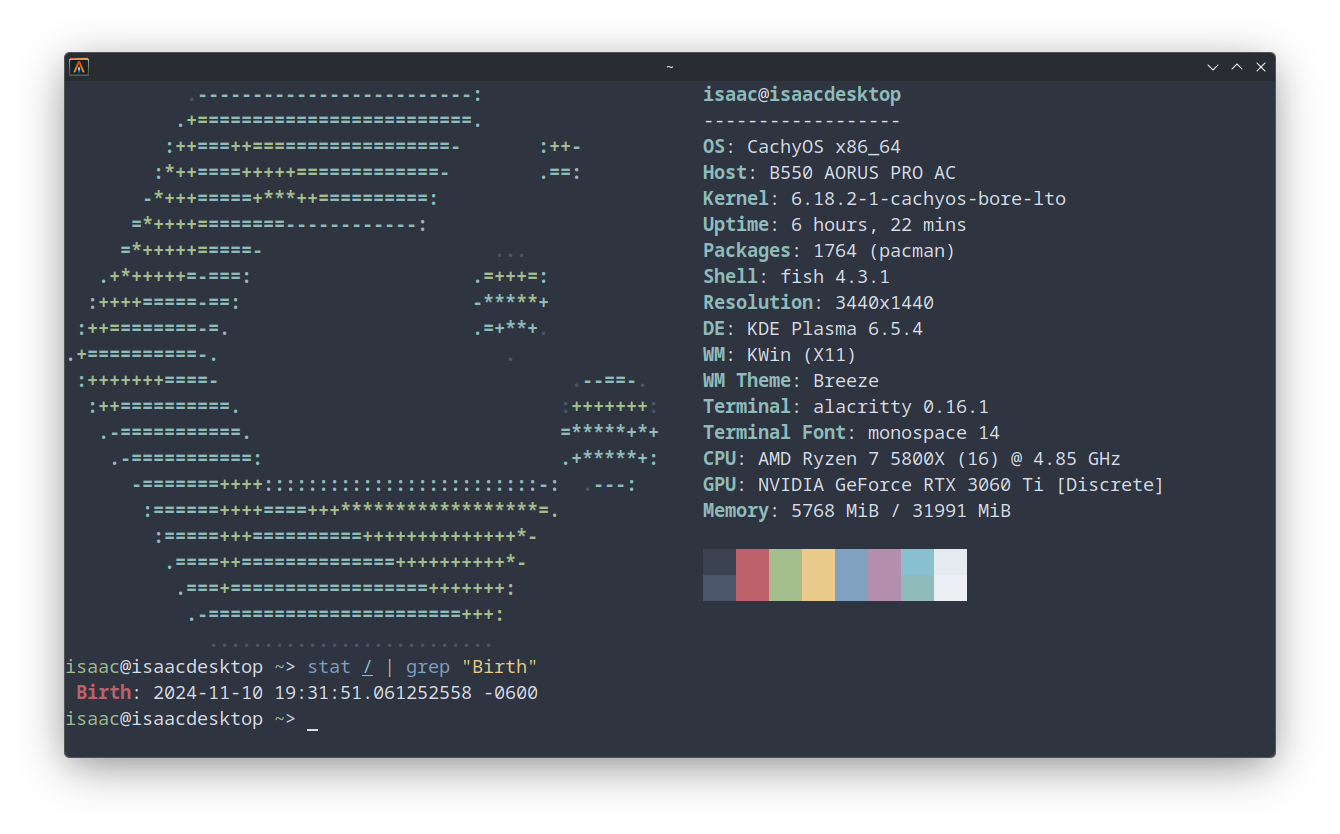Screen dimensions: 1340x834
Task: Click the "Packages" label
Action: pyautogui.click(x=747, y=251)
